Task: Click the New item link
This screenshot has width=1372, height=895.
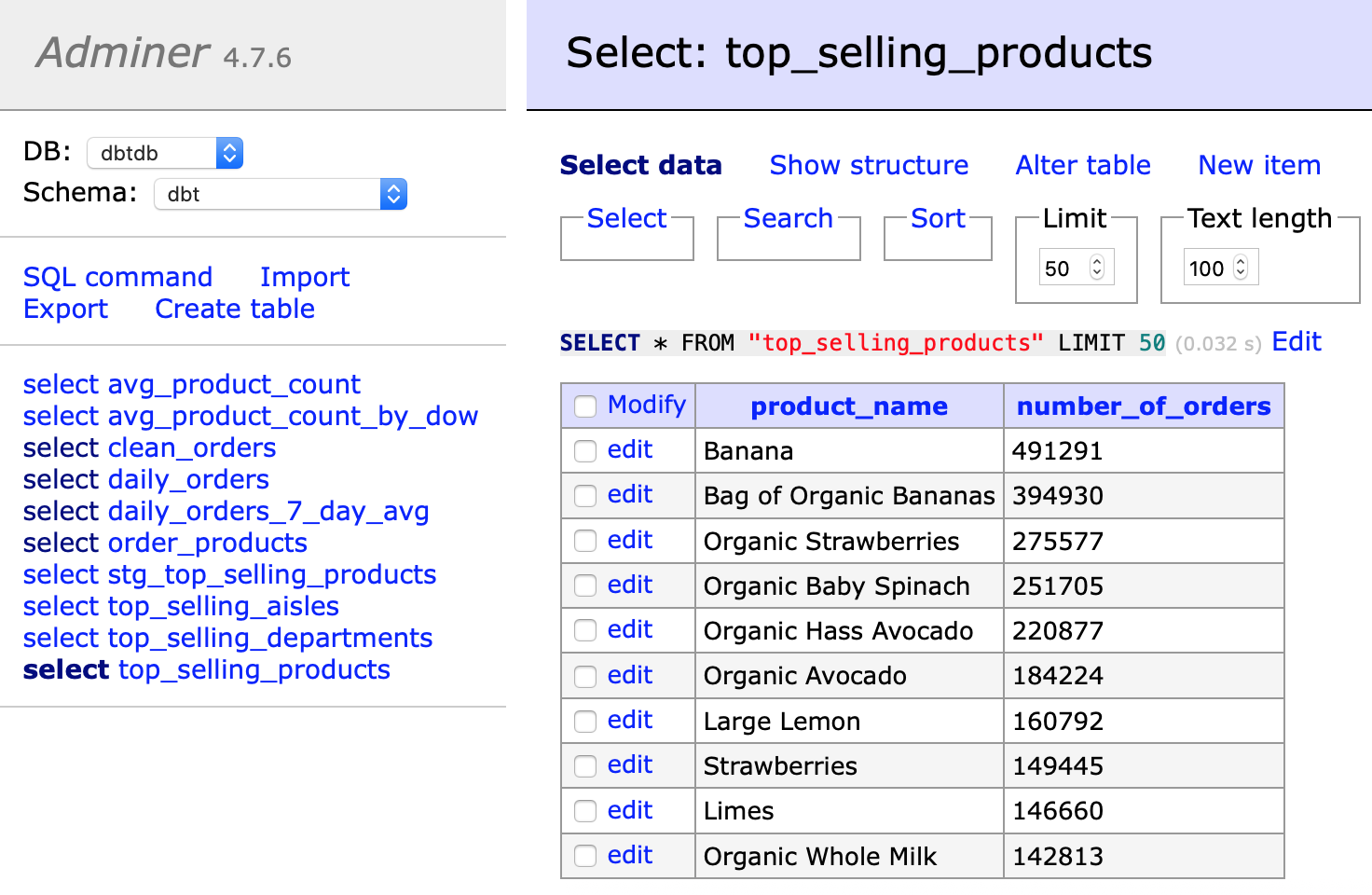Action: (x=1259, y=165)
